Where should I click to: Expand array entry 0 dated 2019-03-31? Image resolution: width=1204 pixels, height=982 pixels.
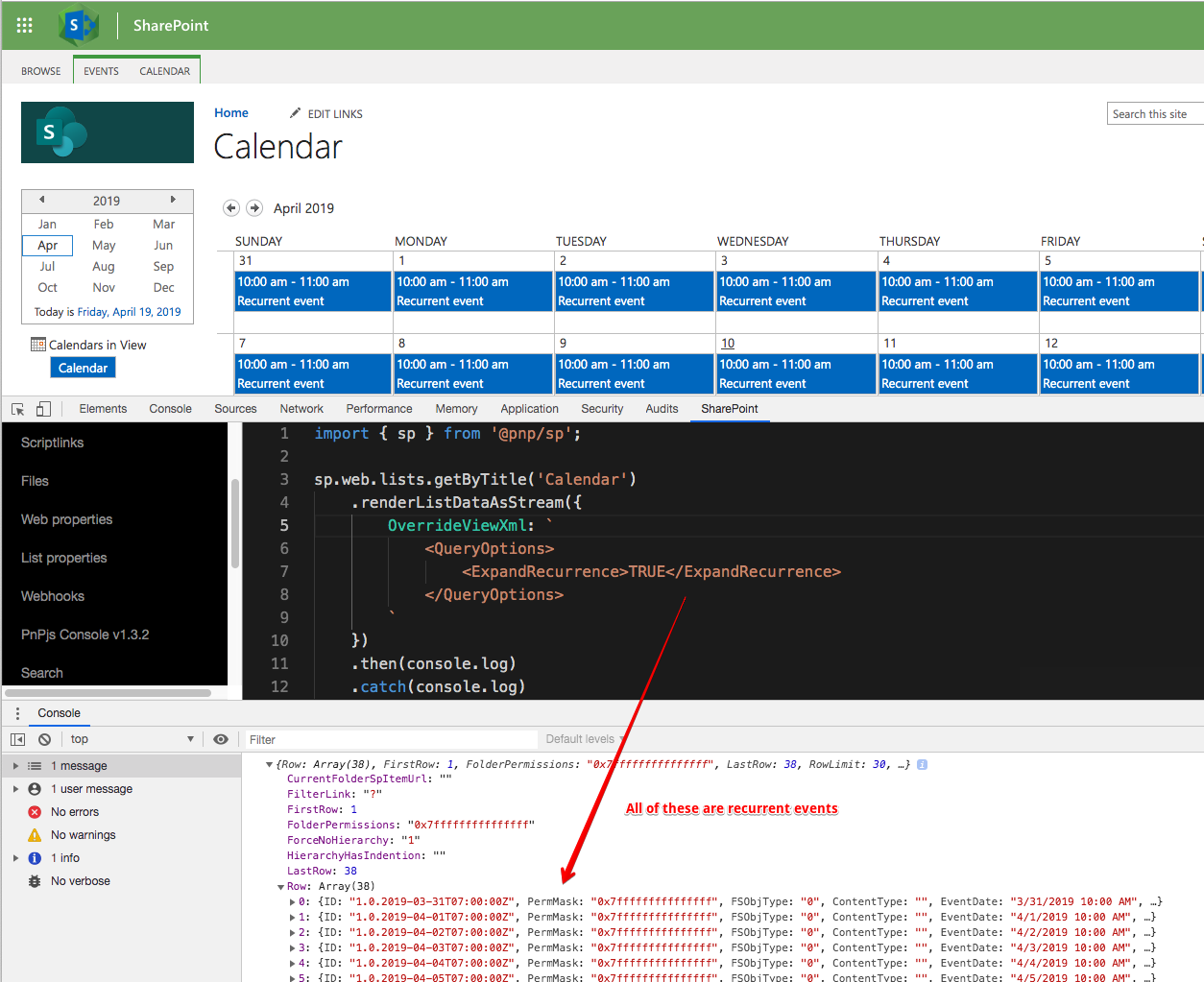[x=293, y=902]
